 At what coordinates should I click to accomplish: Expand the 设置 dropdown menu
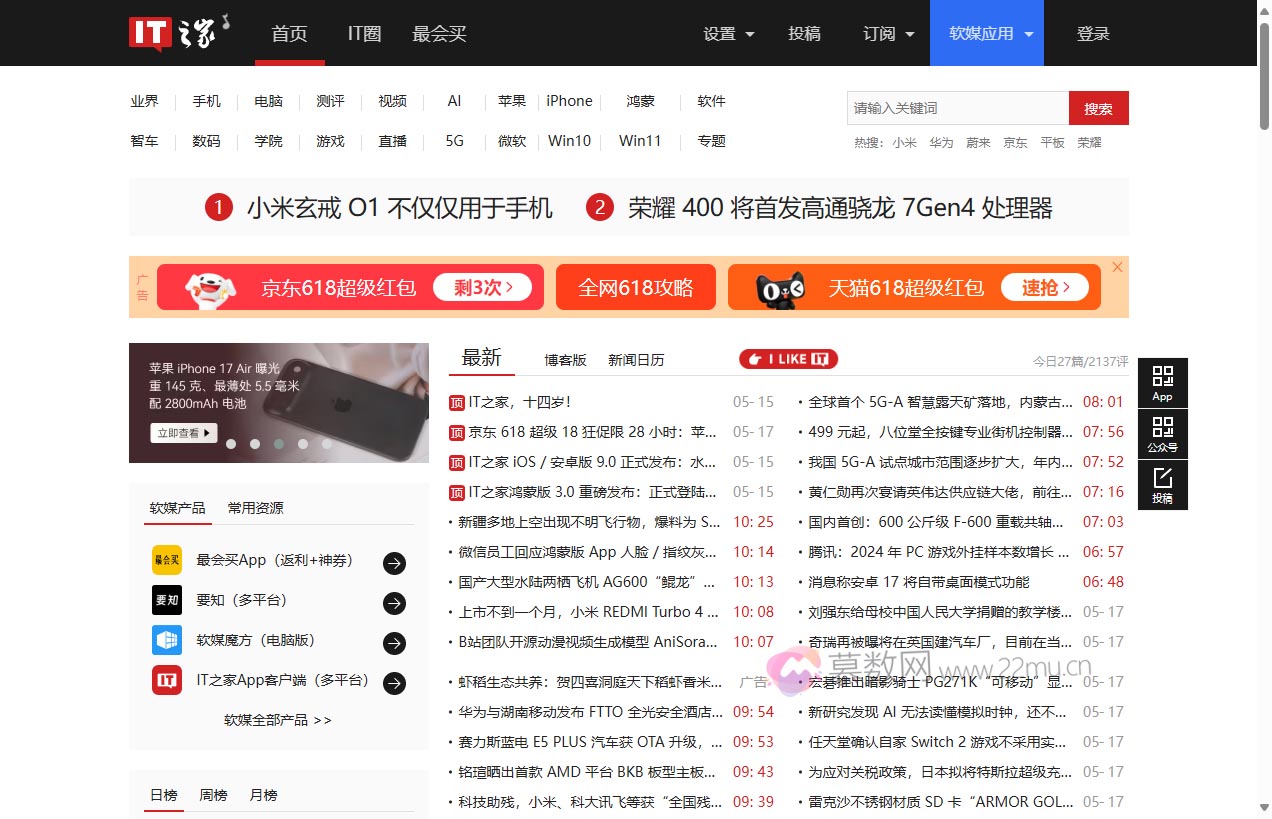pos(729,34)
